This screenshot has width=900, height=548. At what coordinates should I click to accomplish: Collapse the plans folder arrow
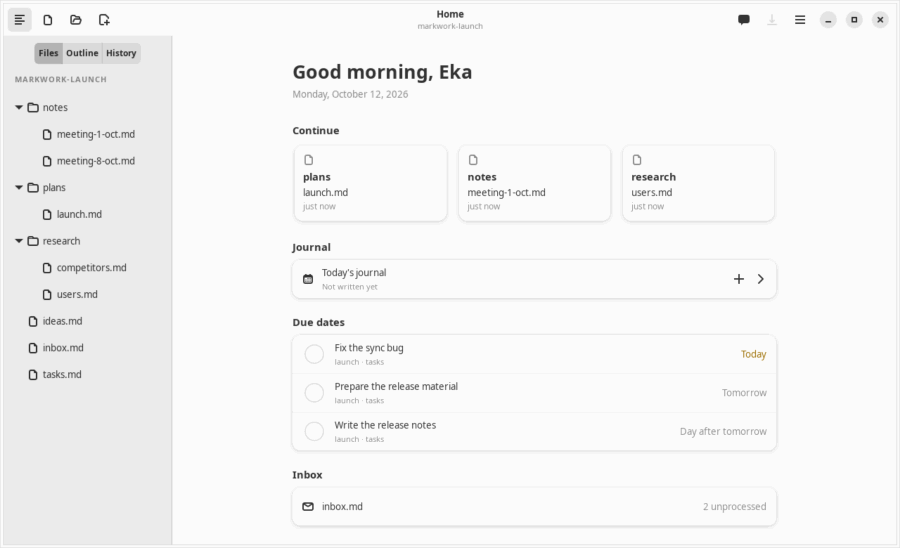coord(19,188)
